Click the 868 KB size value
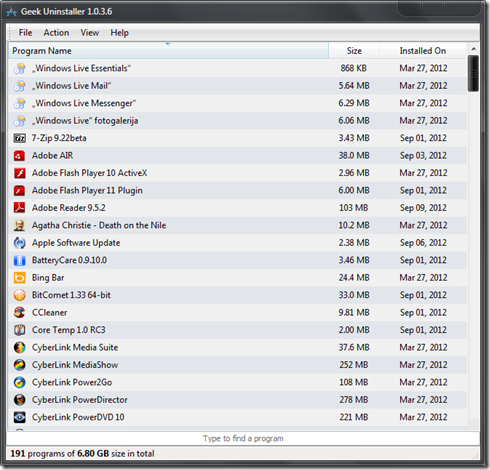 click(x=354, y=68)
